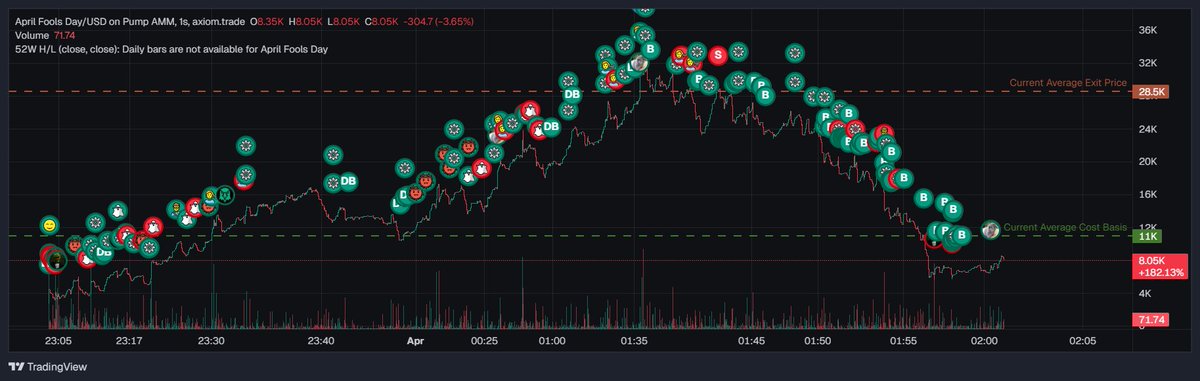The image size is (1200, 381).
Task: Click the 23:30 time axis label
Action: pyautogui.click(x=211, y=342)
